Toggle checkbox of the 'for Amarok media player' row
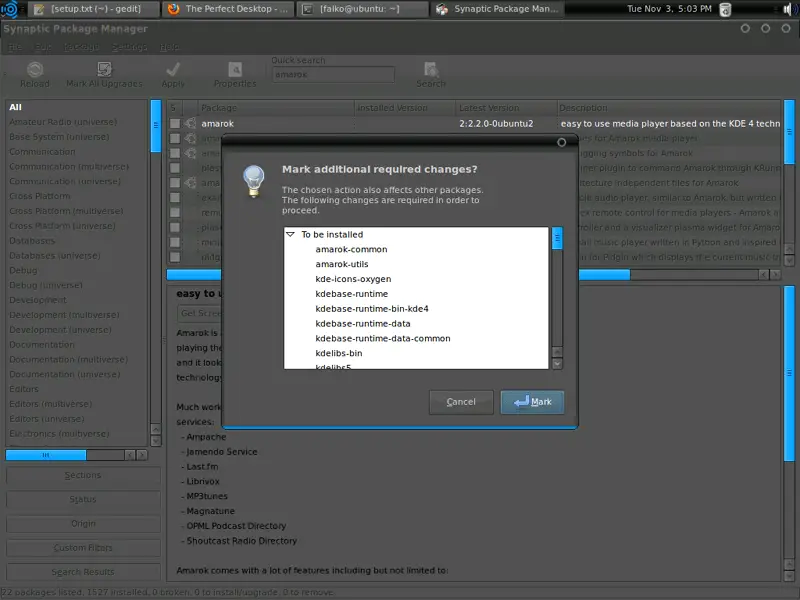This screenshot has width=800, height=600. pos(175,138)
